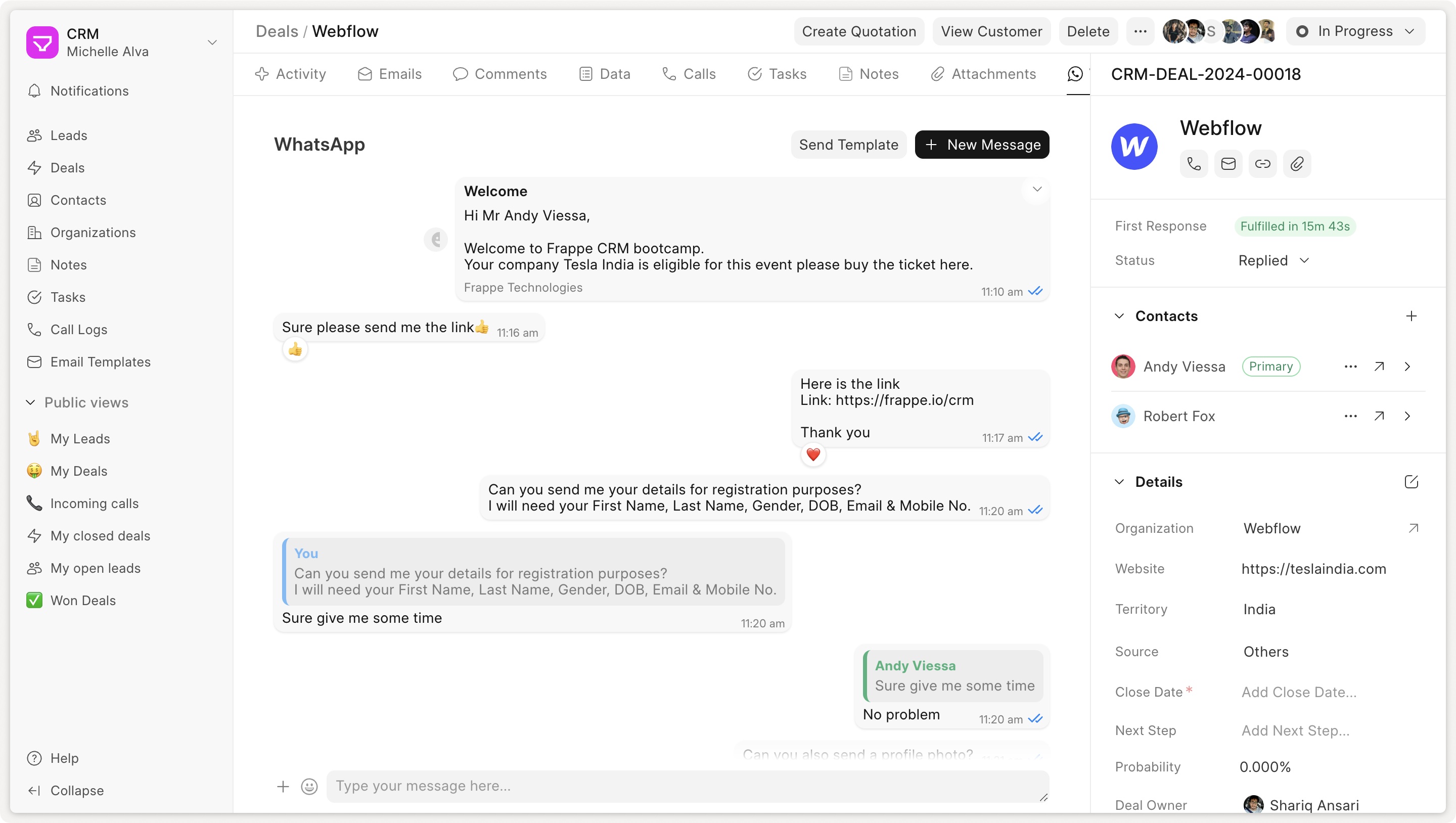The width and height of the screenshot is (1456, 823).
Task: Open the WhatsApp tab icon
Action: coord(1075,74)
